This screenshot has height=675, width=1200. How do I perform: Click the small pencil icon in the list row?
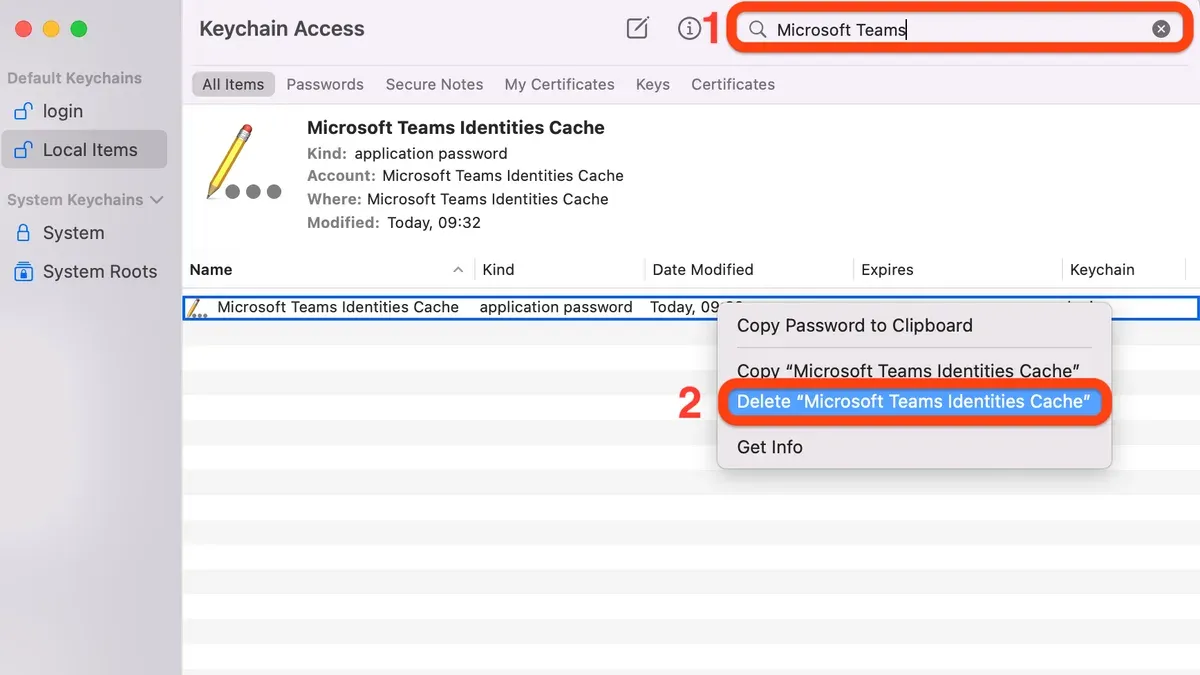point(197,308)
